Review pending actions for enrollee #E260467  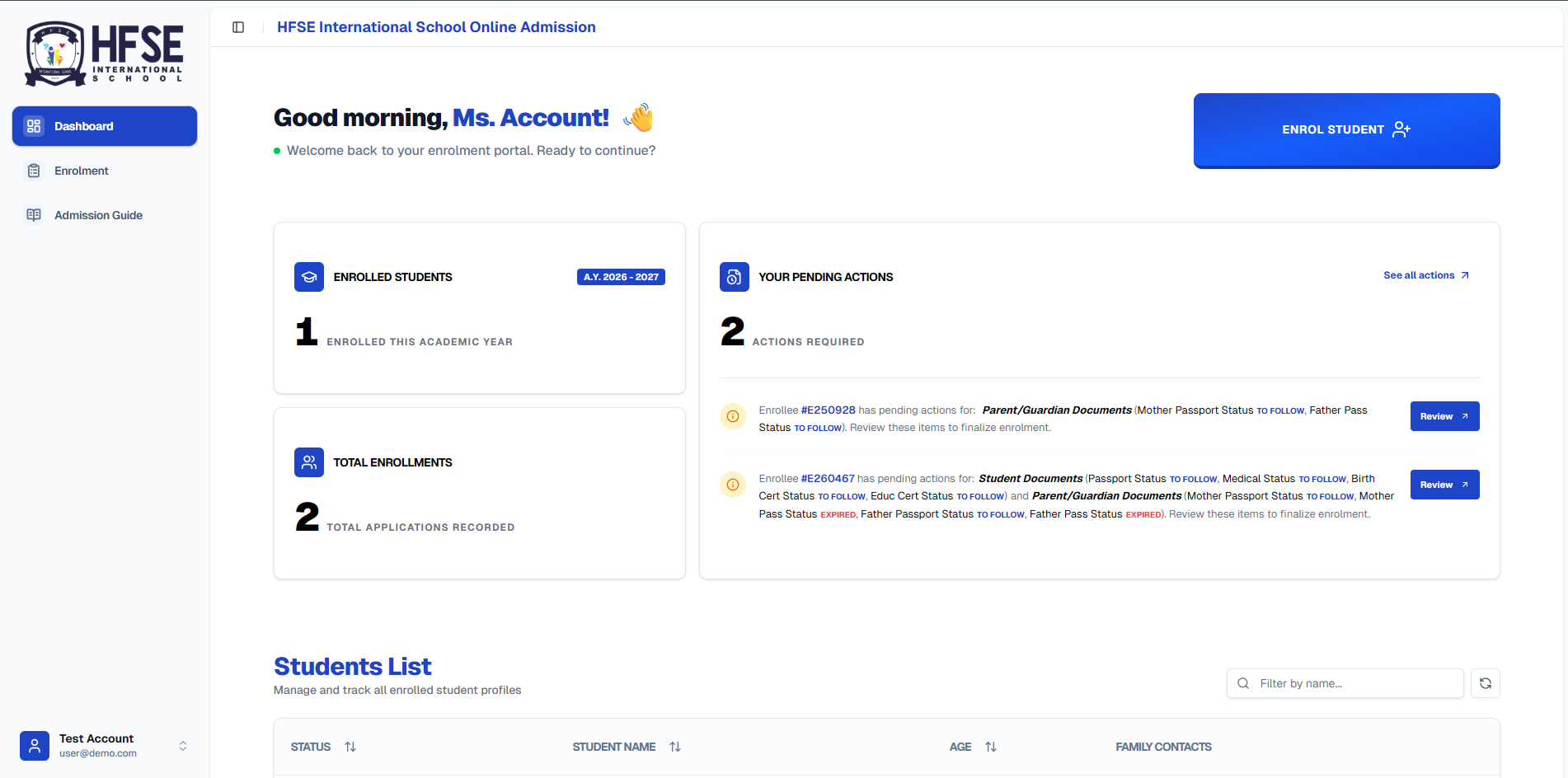pyautogui.click(x=1444, y=485)
